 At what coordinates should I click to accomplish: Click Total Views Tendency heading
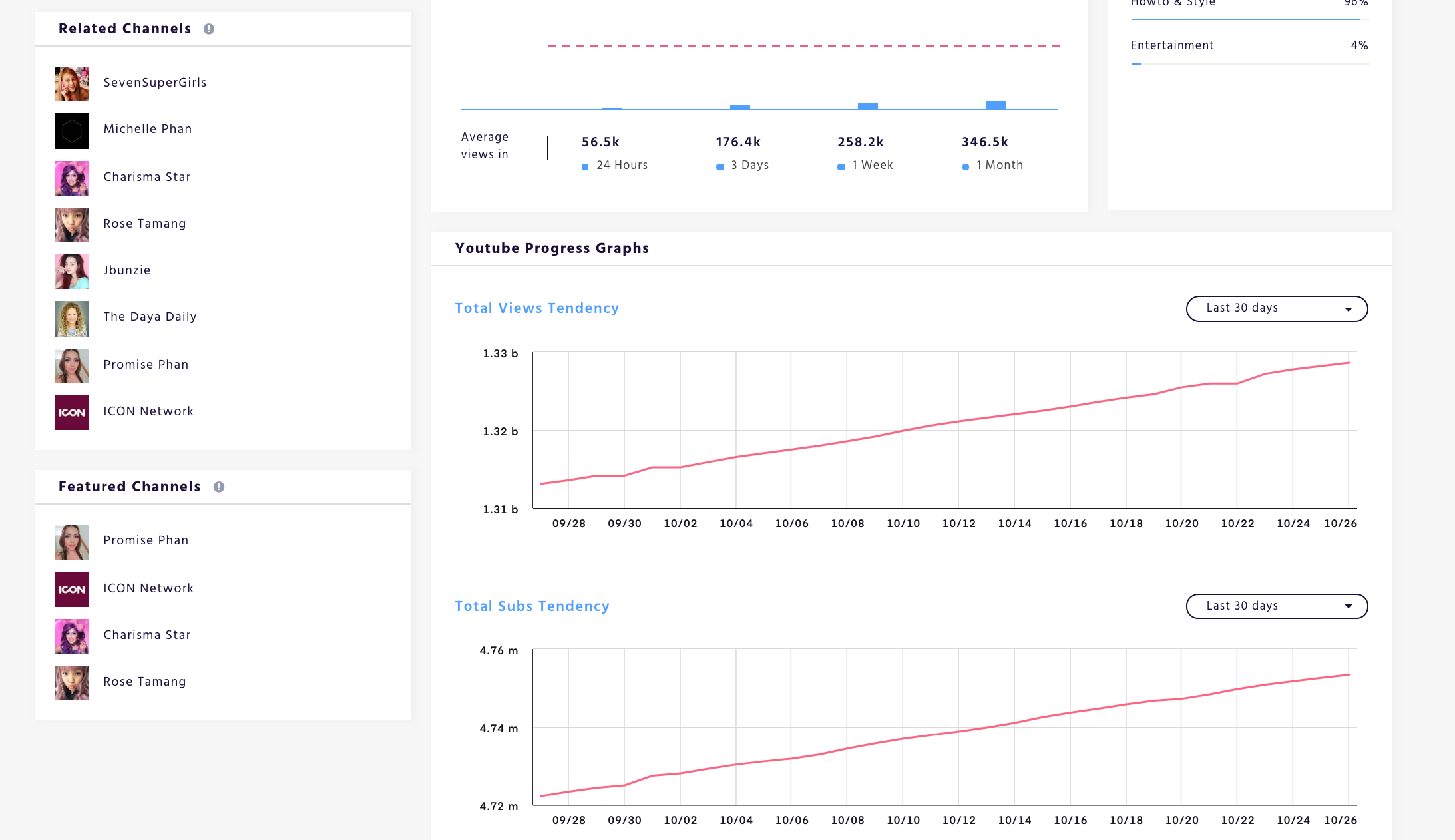(x=536, y=308)
